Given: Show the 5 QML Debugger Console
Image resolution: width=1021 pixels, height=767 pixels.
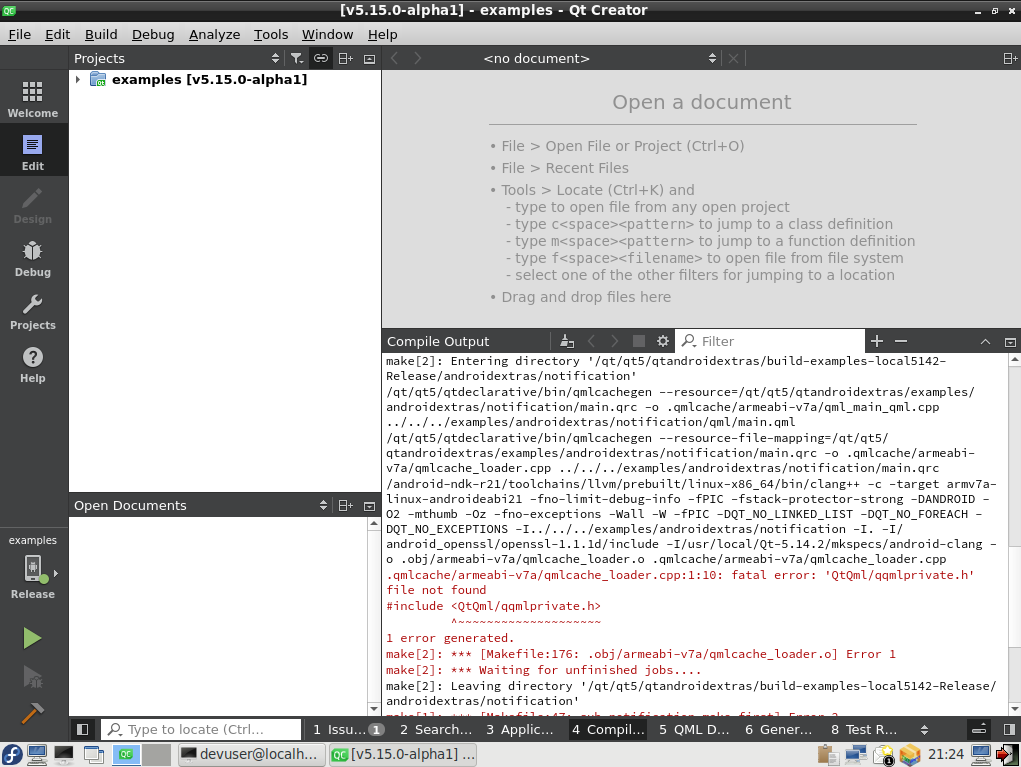Looking at the screenshot, I should [694, 730].
